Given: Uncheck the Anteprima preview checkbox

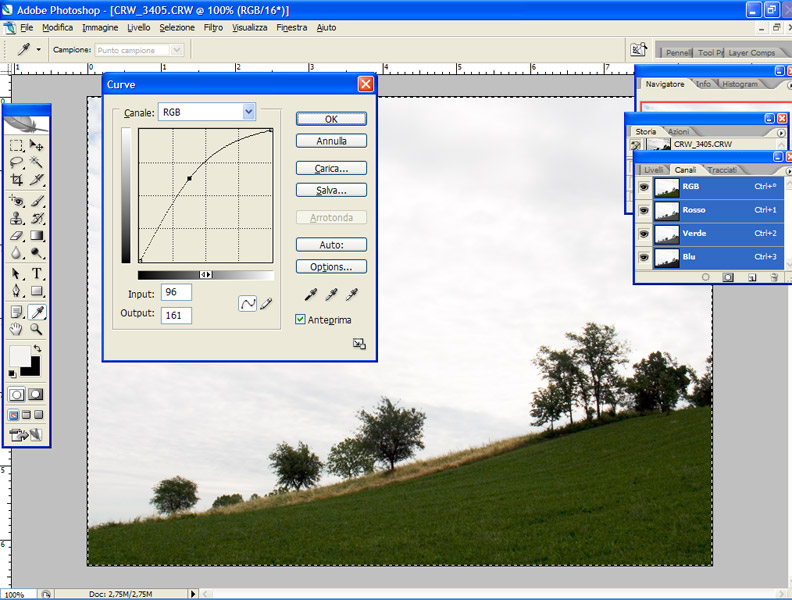Looking at the screenshot, I should 300,319.
